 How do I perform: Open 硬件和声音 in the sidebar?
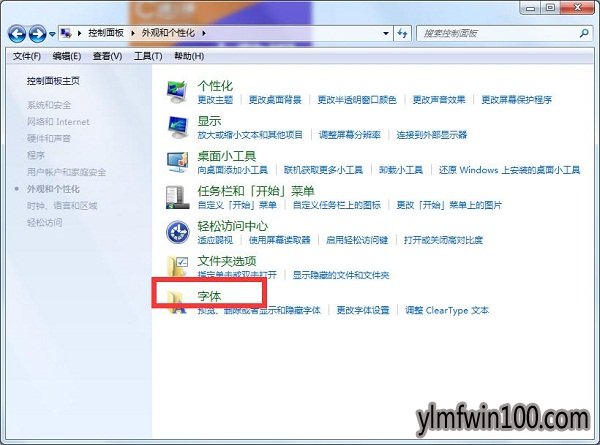(49, 139)
